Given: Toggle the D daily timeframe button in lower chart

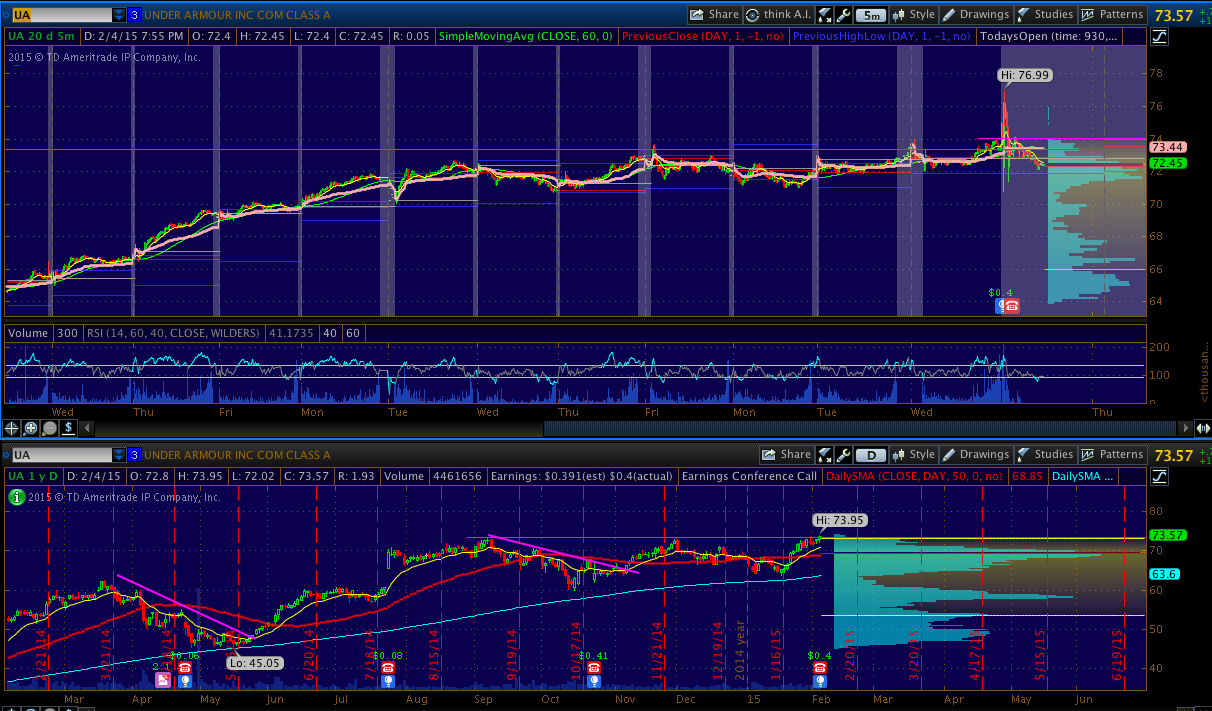Looking at the screenshot, I should 871,455.
